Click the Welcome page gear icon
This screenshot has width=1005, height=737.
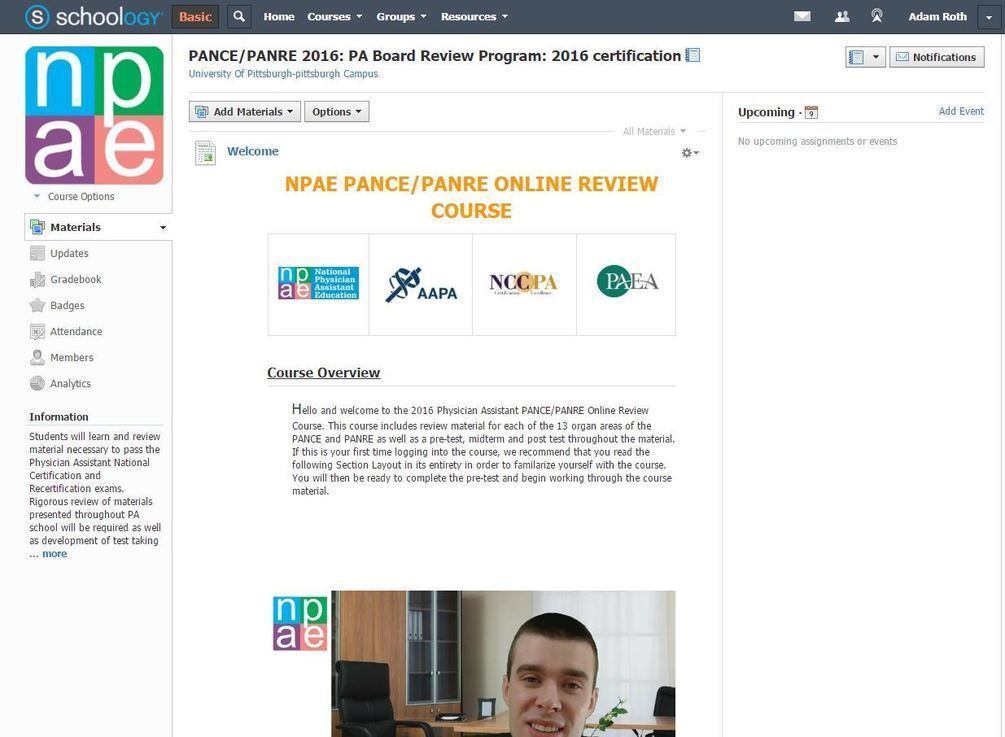coord(690,153)
